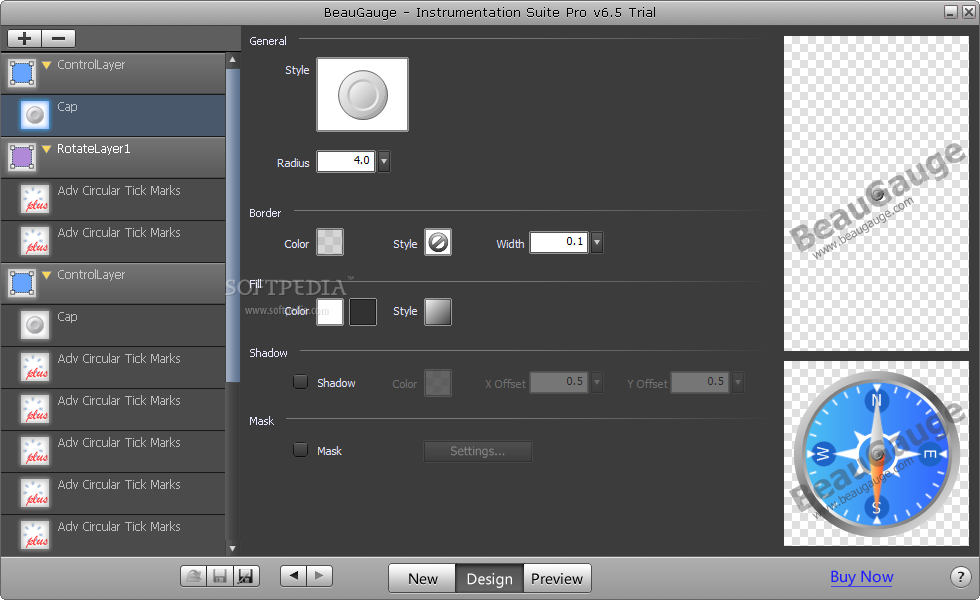Select the last visible Adv Circular Tick Marks row
Screen dimensions: 980x600
[113, 535]
